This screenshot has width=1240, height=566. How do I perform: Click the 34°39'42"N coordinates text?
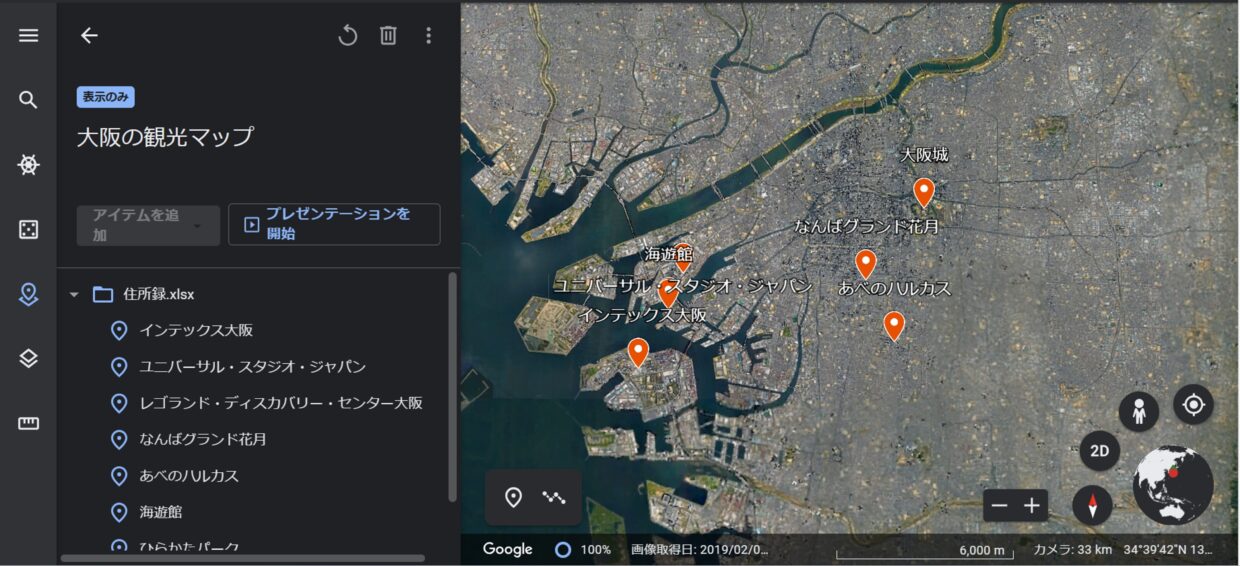click(1168, 550)
